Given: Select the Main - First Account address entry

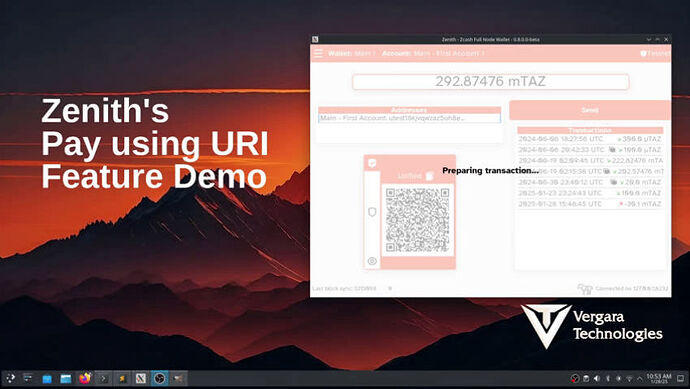Looking at the screenshot, I should (409, 118).
